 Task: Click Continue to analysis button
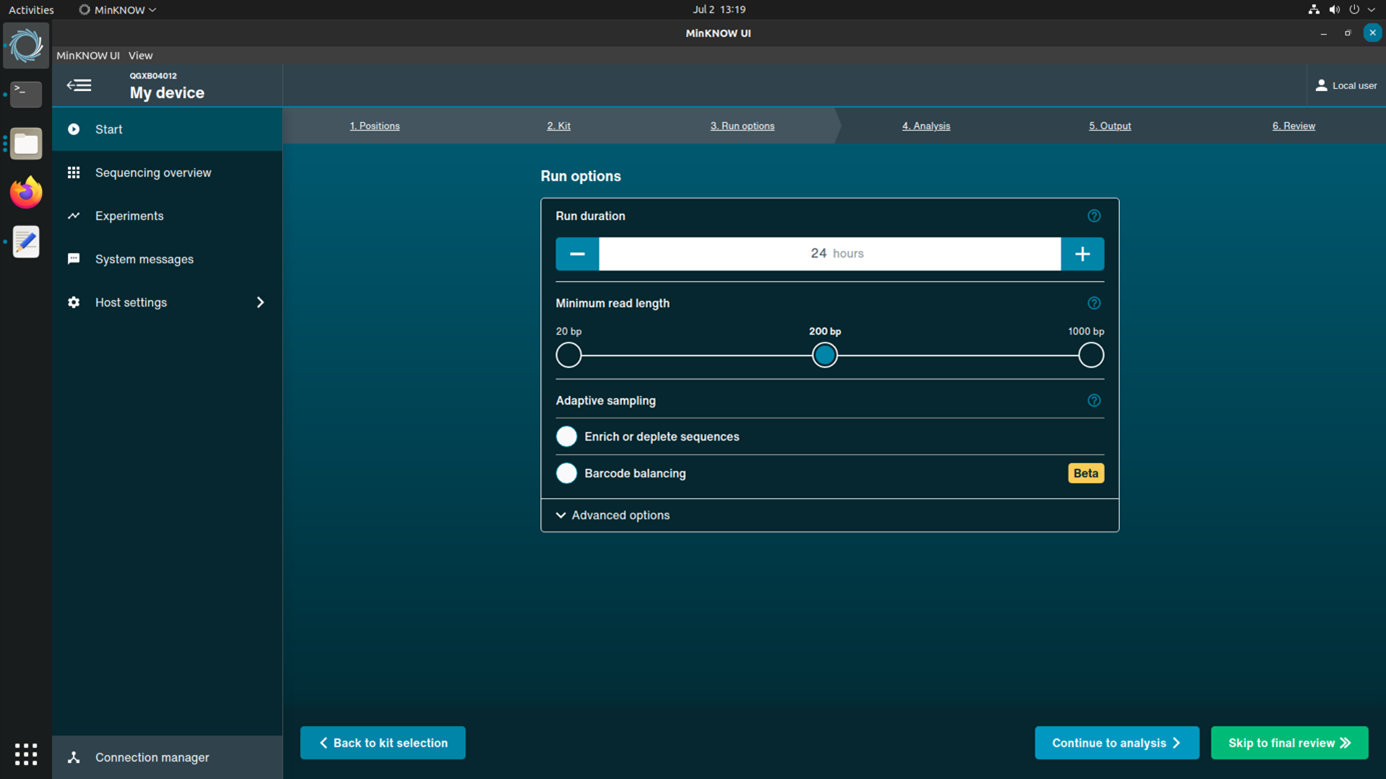tap(1116, 743)
